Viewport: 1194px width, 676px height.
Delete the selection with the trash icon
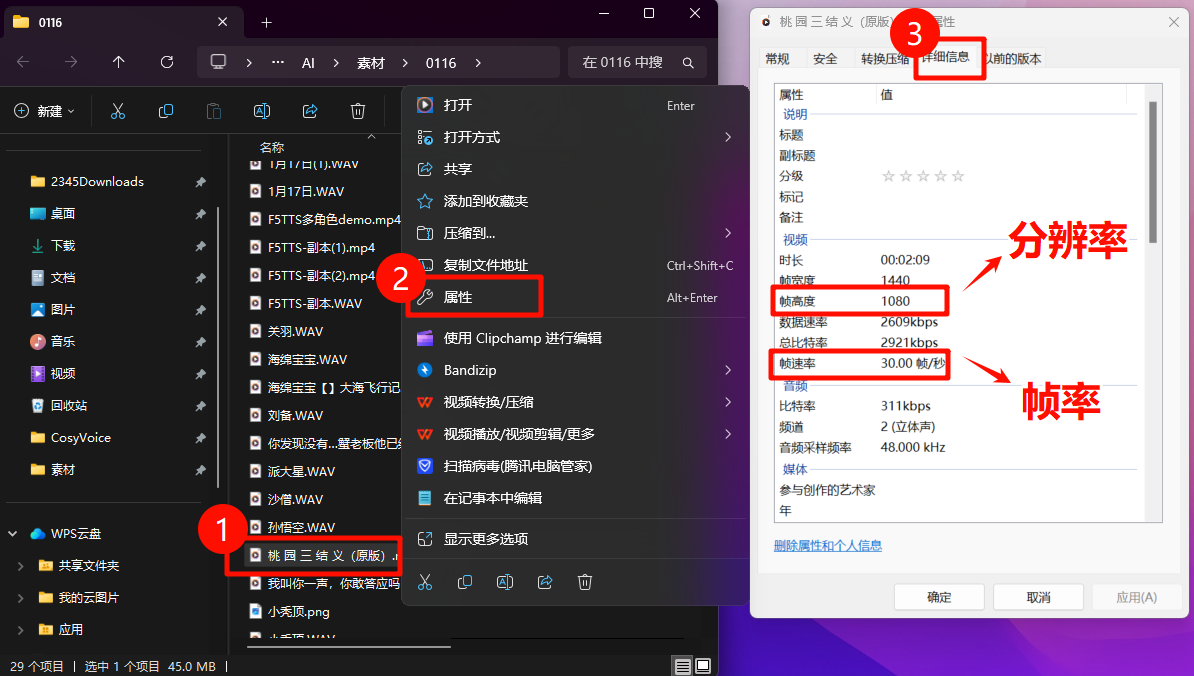click(x=357, y=111)
